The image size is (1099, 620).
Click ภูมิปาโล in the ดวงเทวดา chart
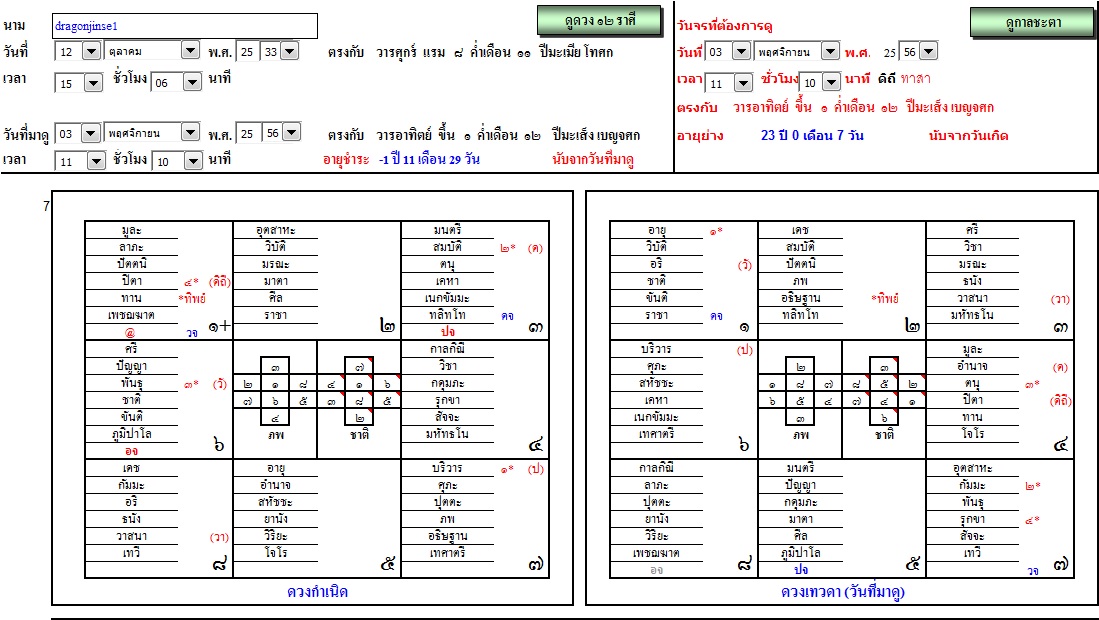point(800,553)
